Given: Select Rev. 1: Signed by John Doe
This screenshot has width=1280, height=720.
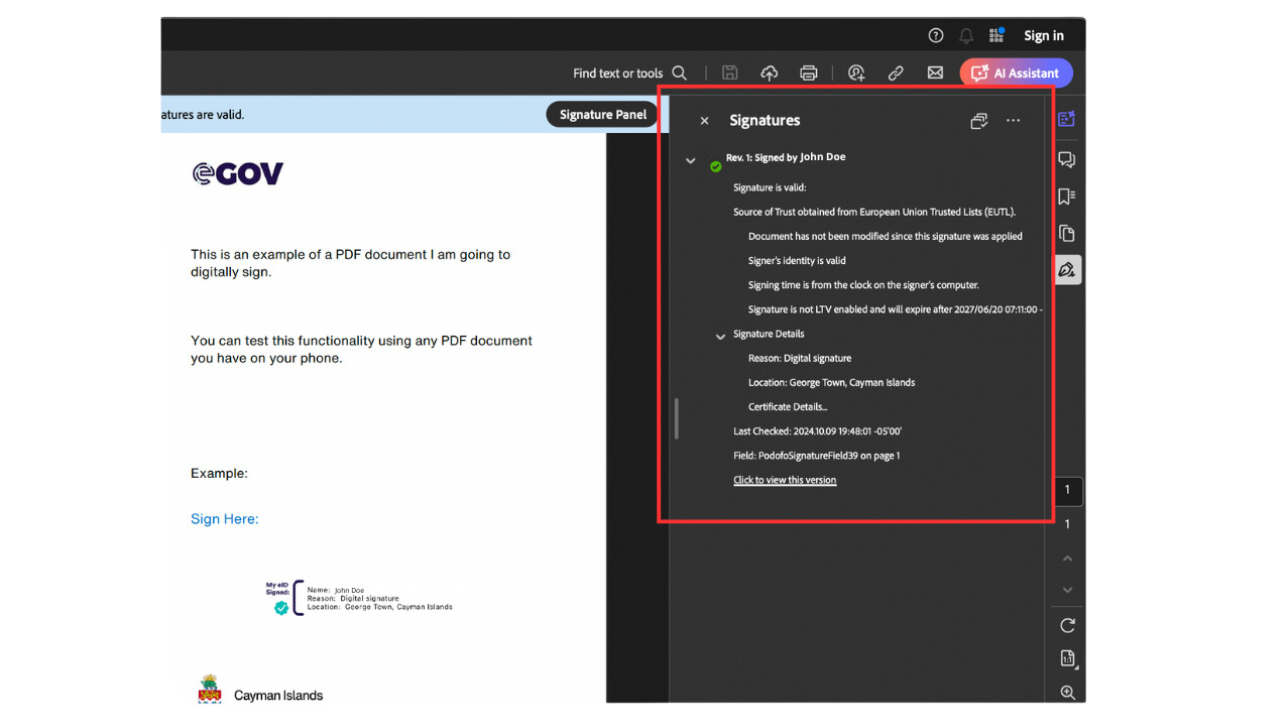Looking at the screenshot, I should [786, 157].
